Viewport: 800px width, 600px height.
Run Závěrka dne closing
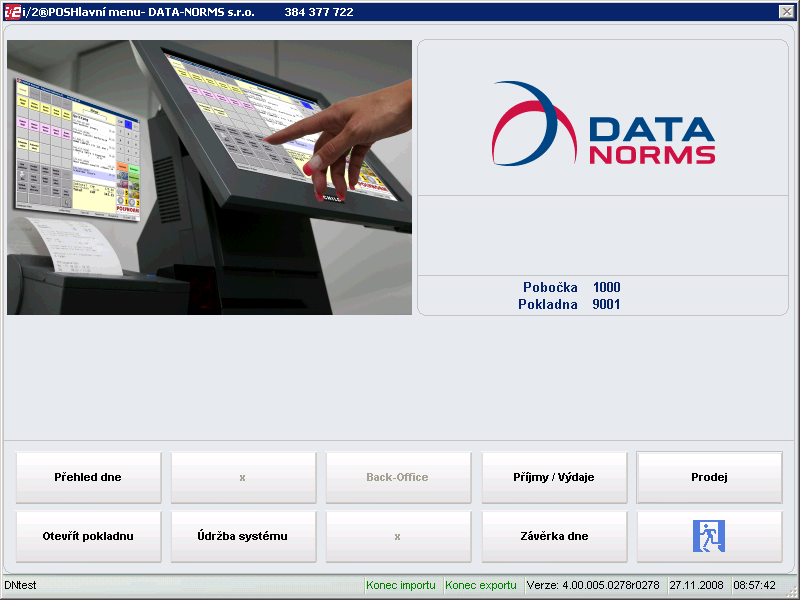click(x=554, y=536)
